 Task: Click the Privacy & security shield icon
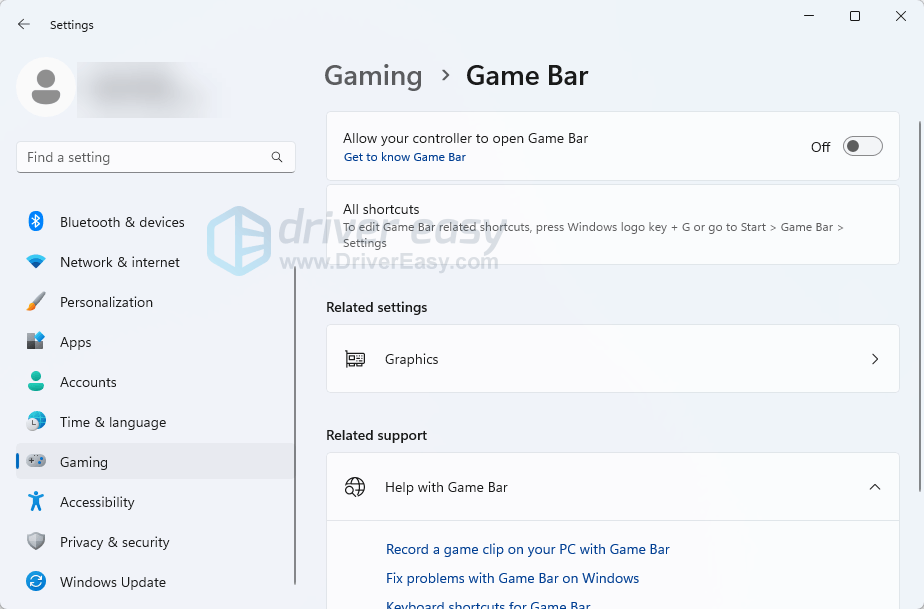click(36, 542)
